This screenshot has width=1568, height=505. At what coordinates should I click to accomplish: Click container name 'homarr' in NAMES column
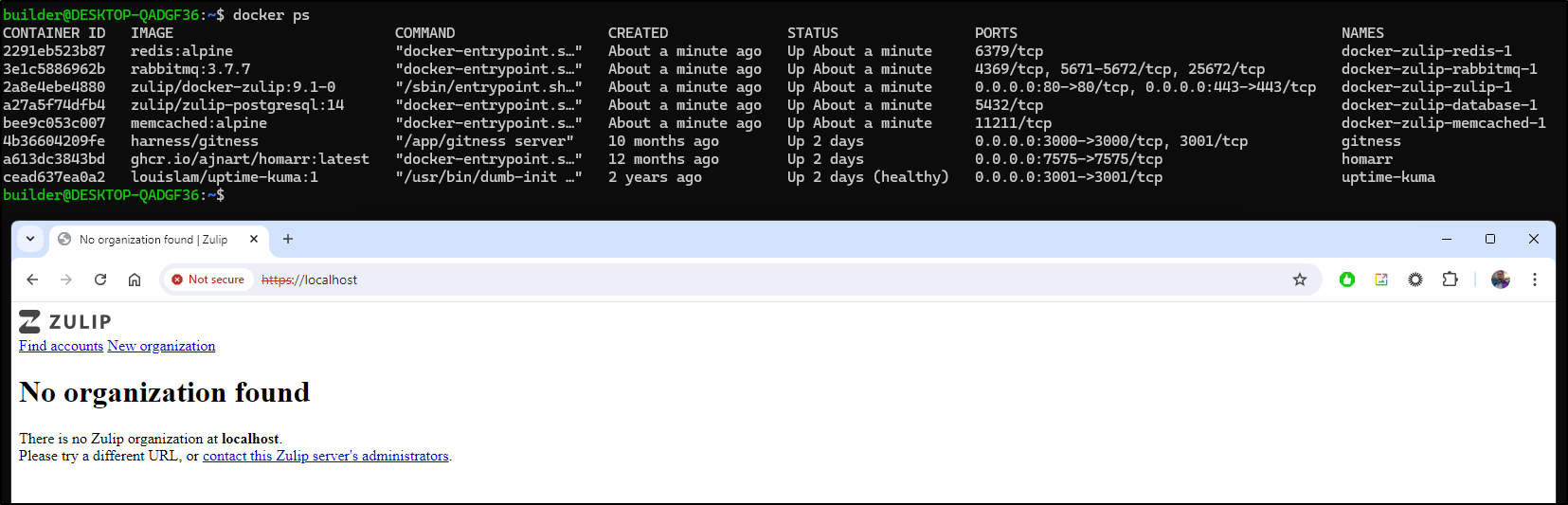1367,159
